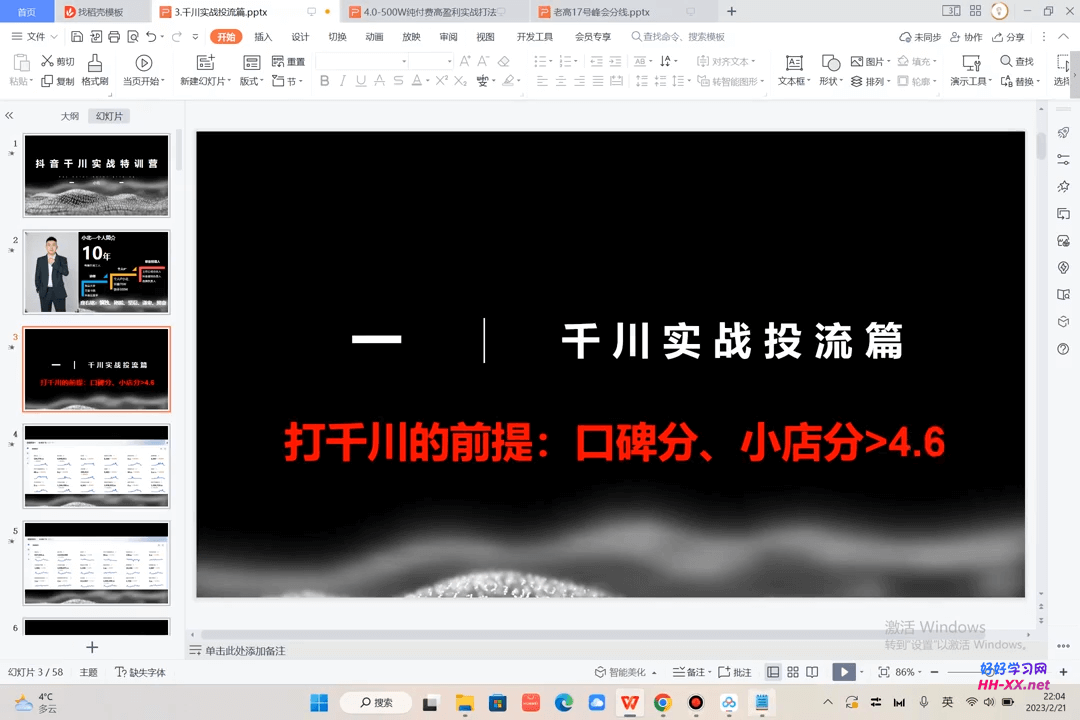Click the print icon in quick access toolbar
Screen dimensions: 1080x720
click(114, 37)
